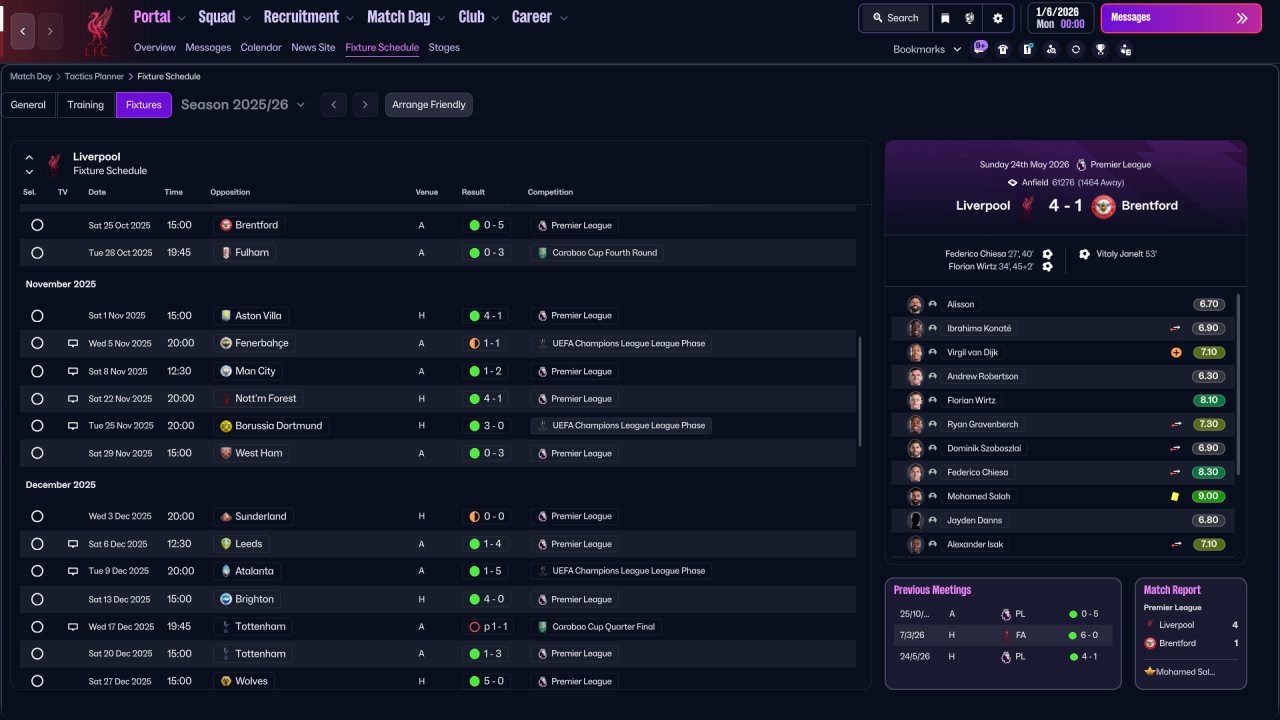Open the News Site tab
This screenshot has height=720, width=1280.
coord(313,48)
